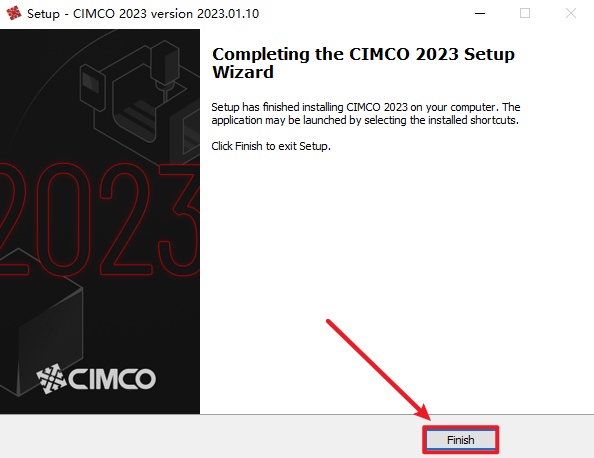Image resolution: width=594 pixels, height=458 pixels.
Task: Click the grey footer bar left of Finish
Action: (211, 436)
